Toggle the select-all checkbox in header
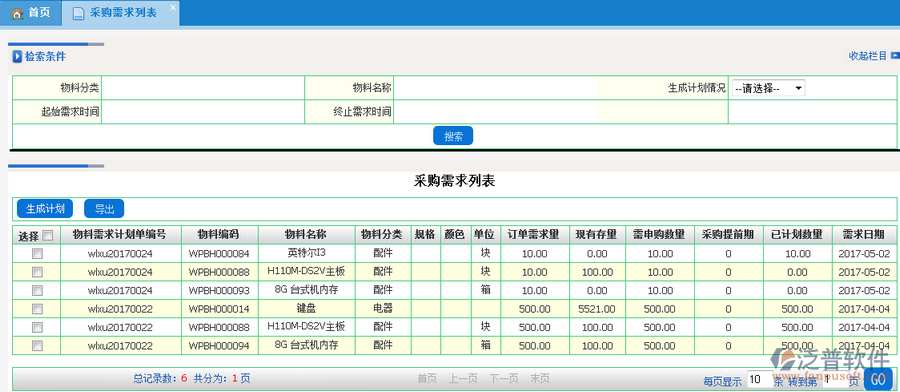 point(48,235)
